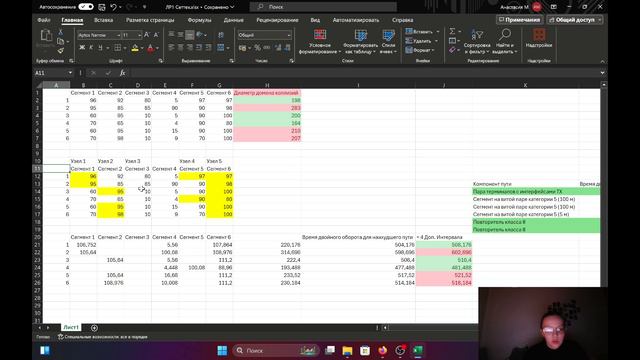Open the Undo history dropdown arrow
Viewport: 640px width, 360px height.
click(x=120, y=7)
